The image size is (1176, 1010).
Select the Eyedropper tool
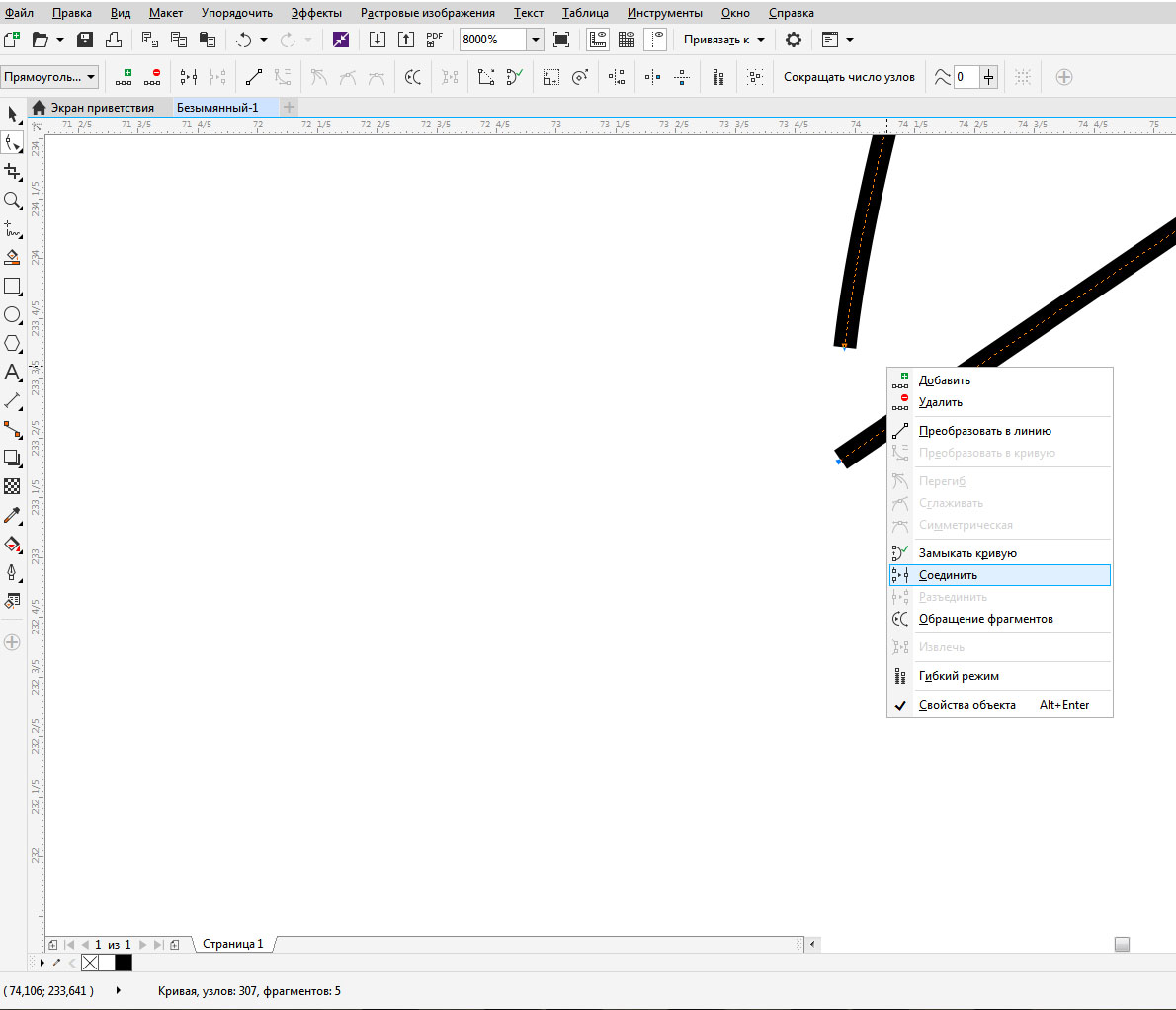tap(13, 516)
